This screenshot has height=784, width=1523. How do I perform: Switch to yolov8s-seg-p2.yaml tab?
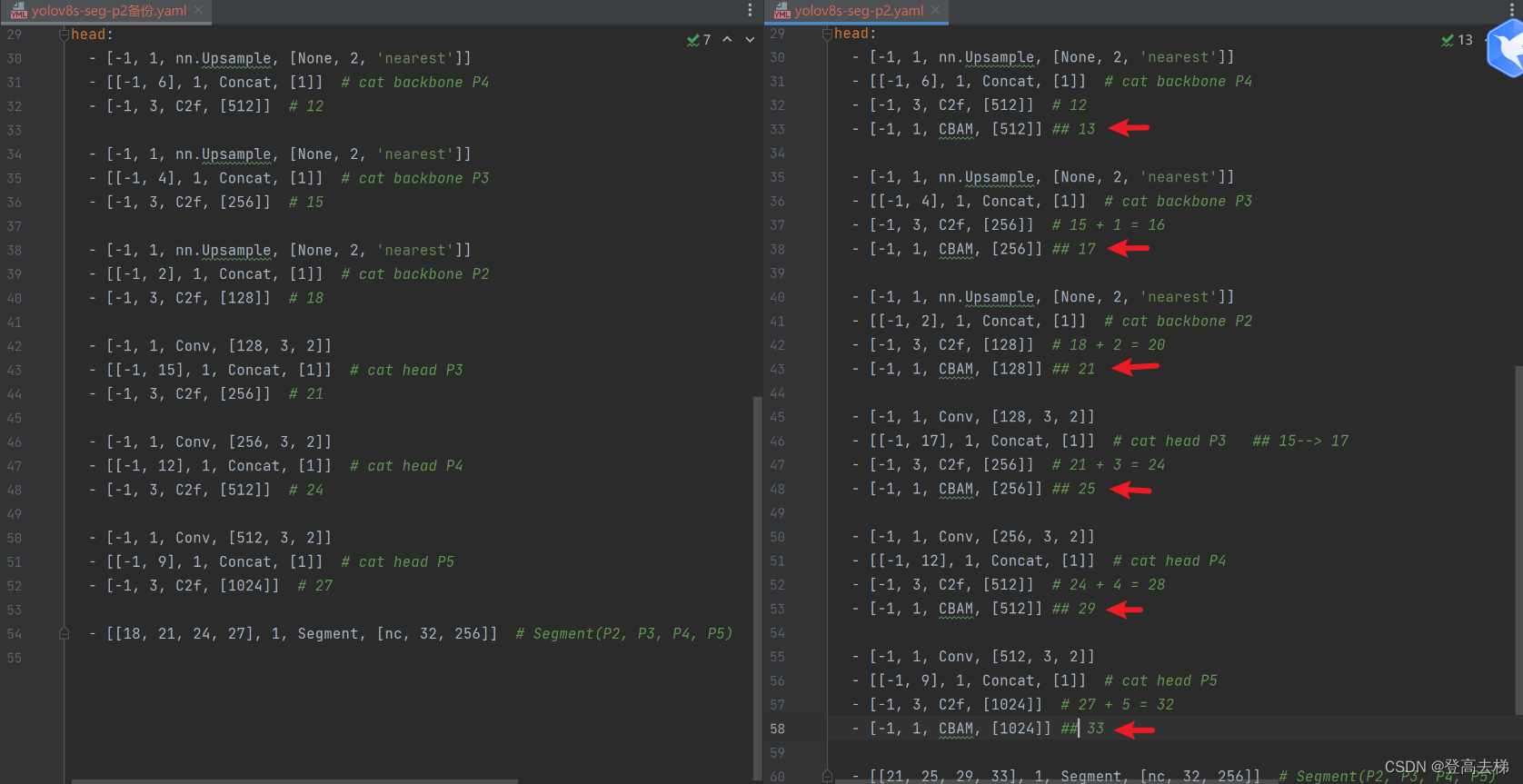tap(857, 11)
